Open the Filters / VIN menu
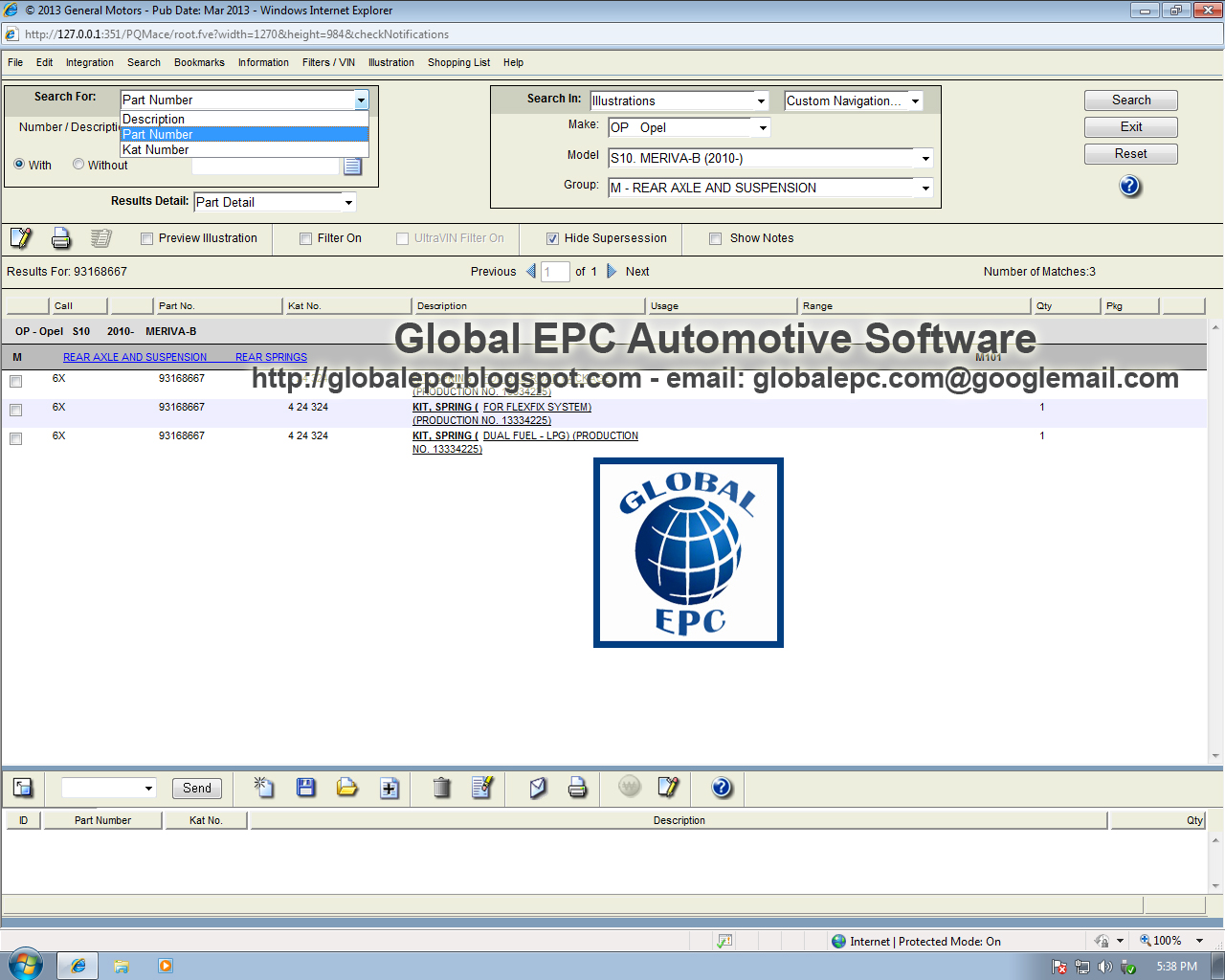 [x=328, y=62]
